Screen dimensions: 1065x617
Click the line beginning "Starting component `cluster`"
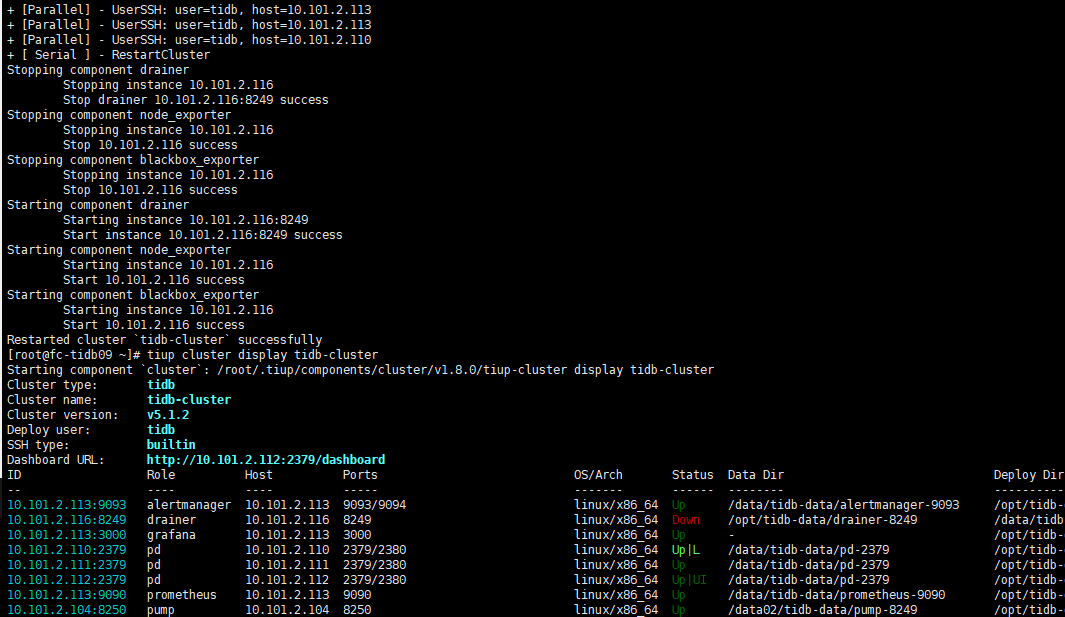pyautogui.click(x=360, y=370)
